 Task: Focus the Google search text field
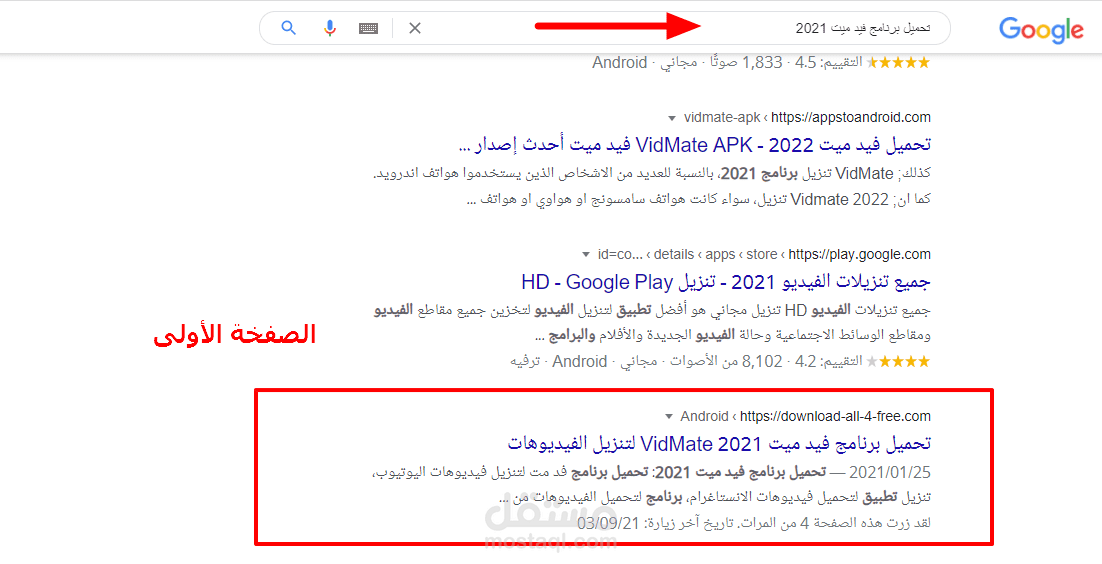pos(604,28)
